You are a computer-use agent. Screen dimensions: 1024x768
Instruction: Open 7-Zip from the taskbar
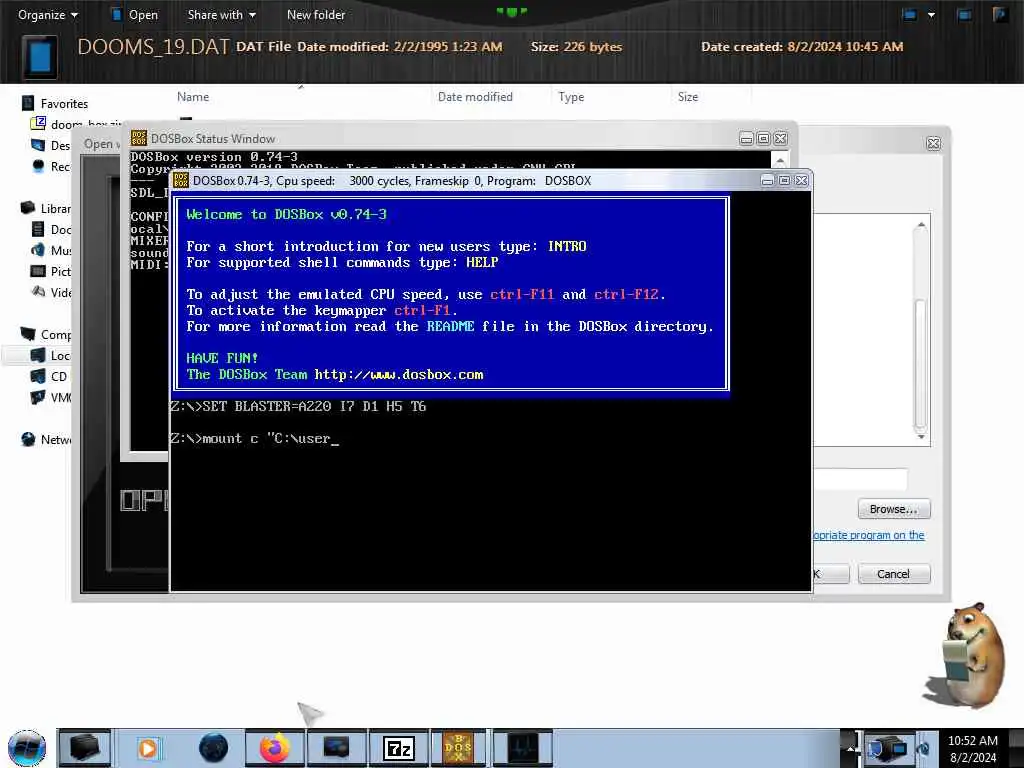pos(398,748)
